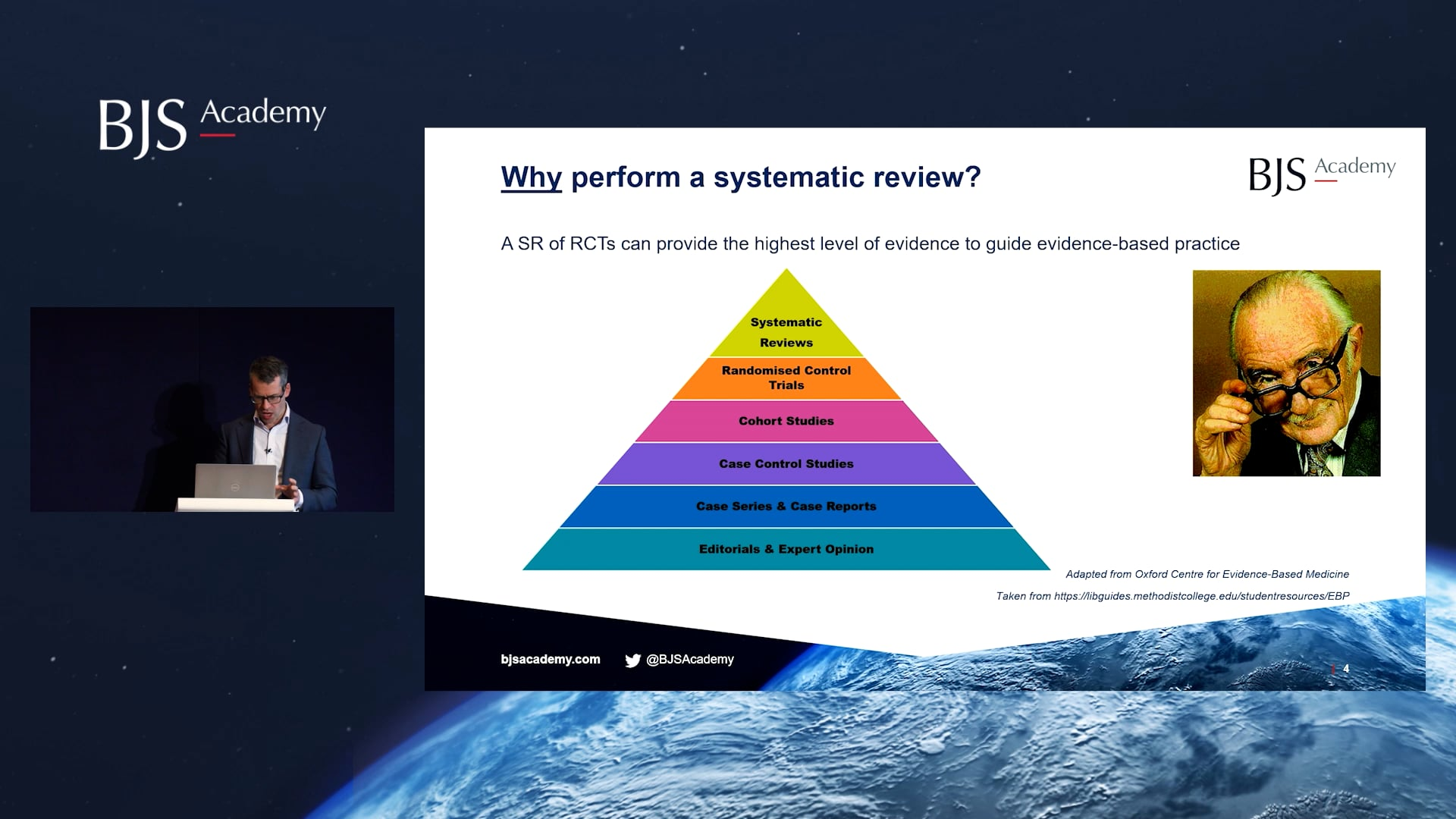Click the slide number 4
This screenshot has height=819, width=1456.
click(x=1346, y=668)
